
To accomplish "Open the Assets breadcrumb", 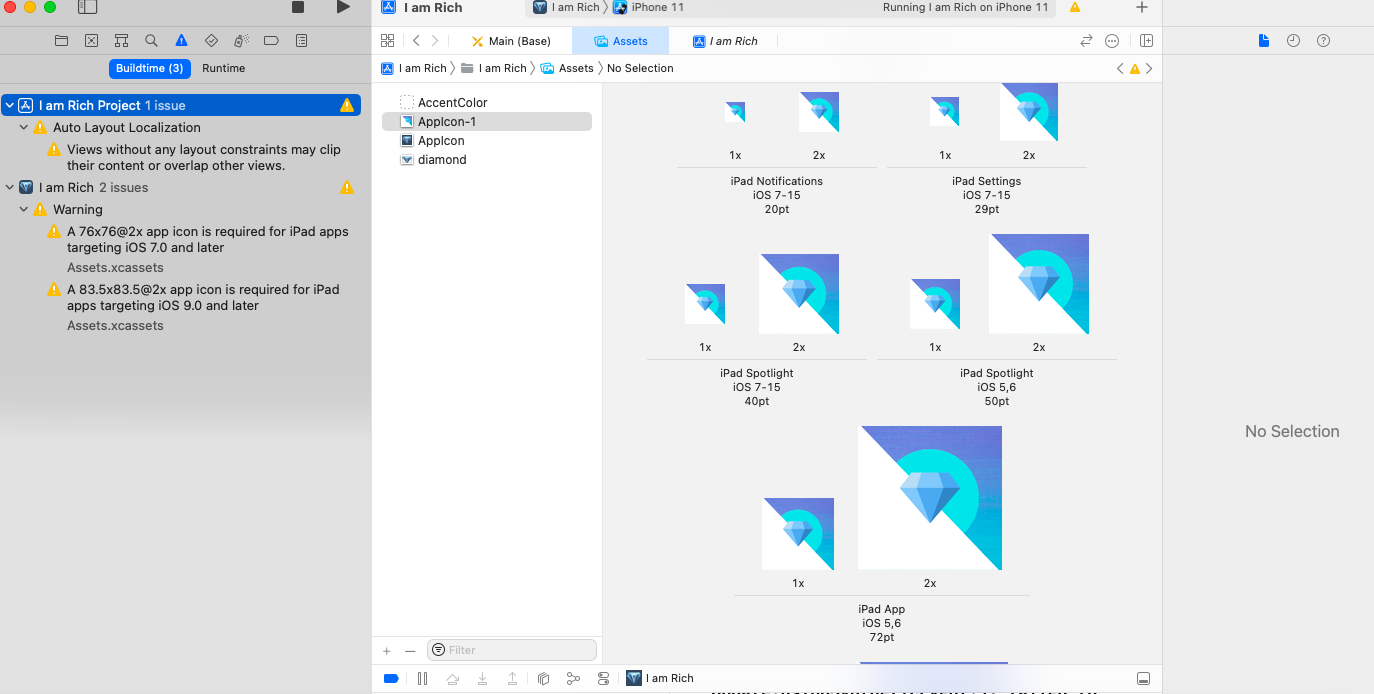I will pyautogui.click(x=567, y=68).
